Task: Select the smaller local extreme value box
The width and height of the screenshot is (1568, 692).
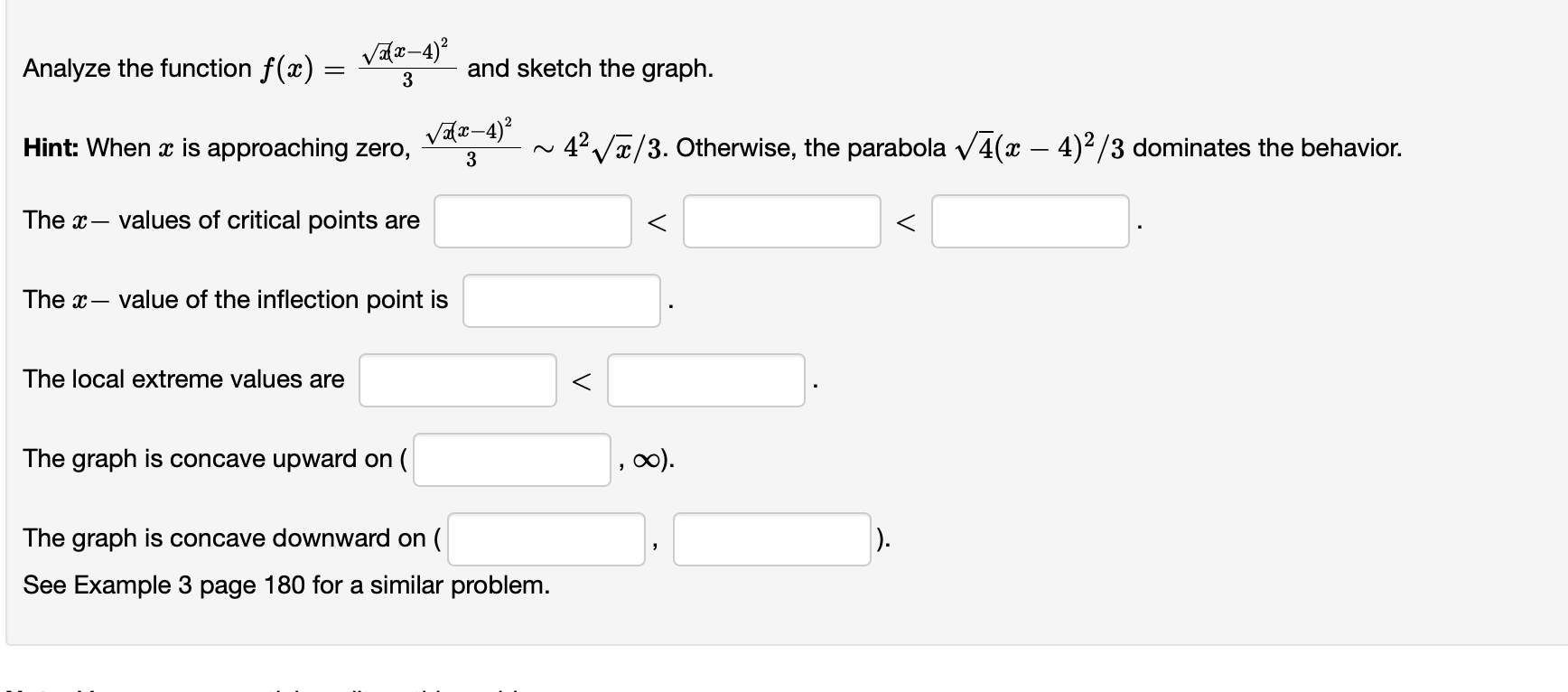Action: pyautogui.click(x=457, y=380)
